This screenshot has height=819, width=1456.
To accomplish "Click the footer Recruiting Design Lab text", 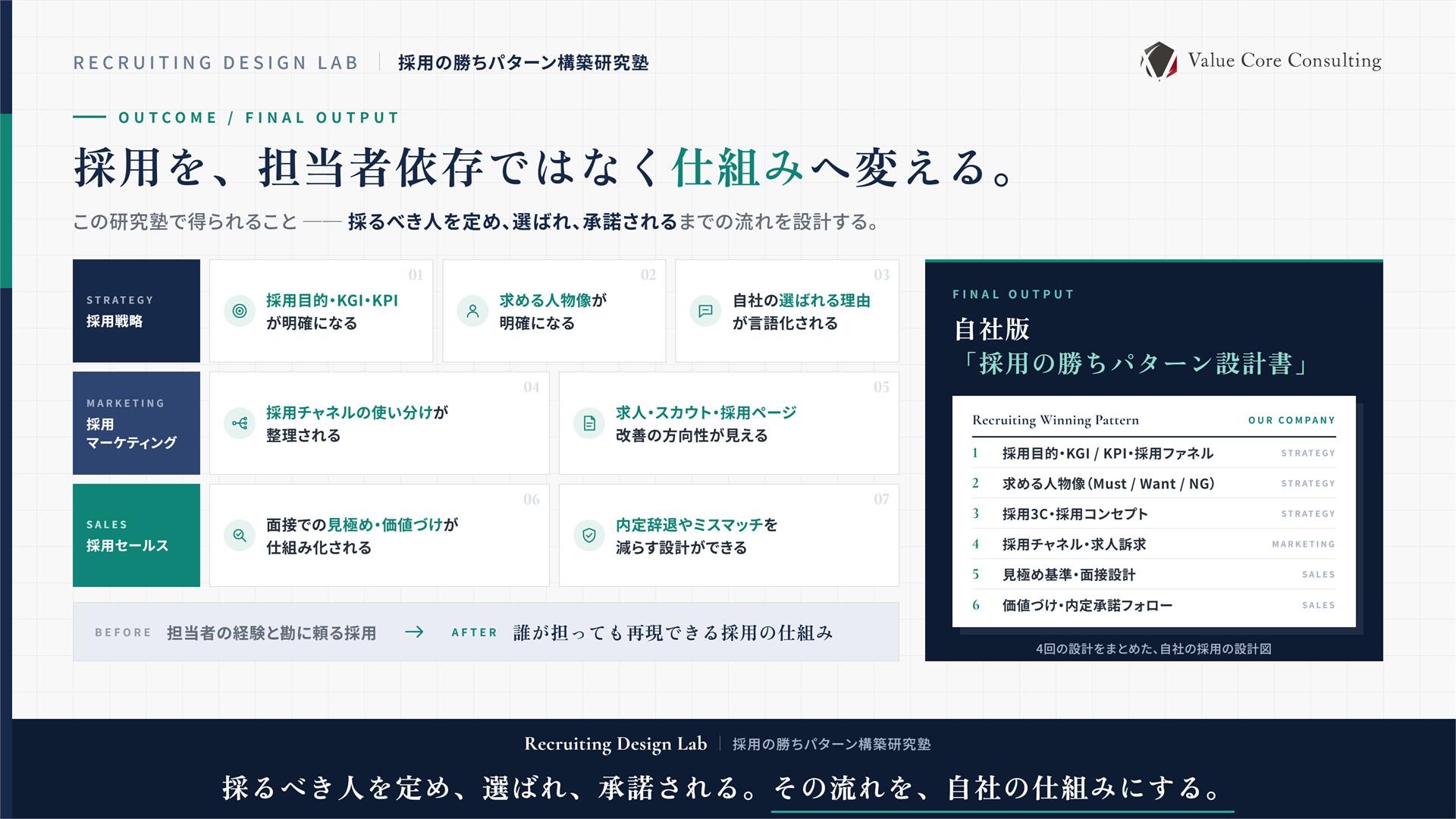I will (x=616, y=744).
